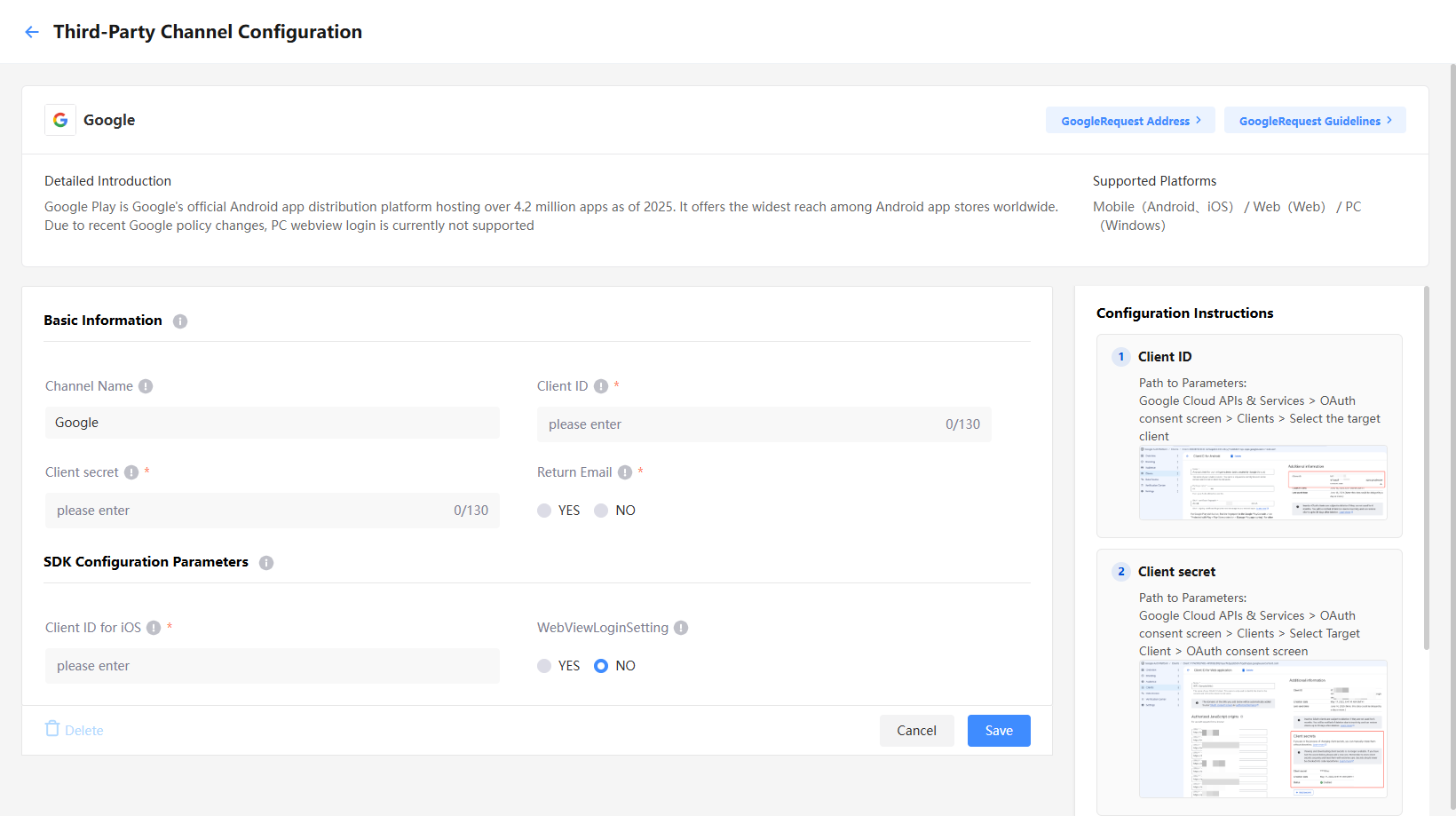Click the Configuration Instructions panel scrollbar
The width and height of the screenshot is (1456, 816).
coord(1427,468)
